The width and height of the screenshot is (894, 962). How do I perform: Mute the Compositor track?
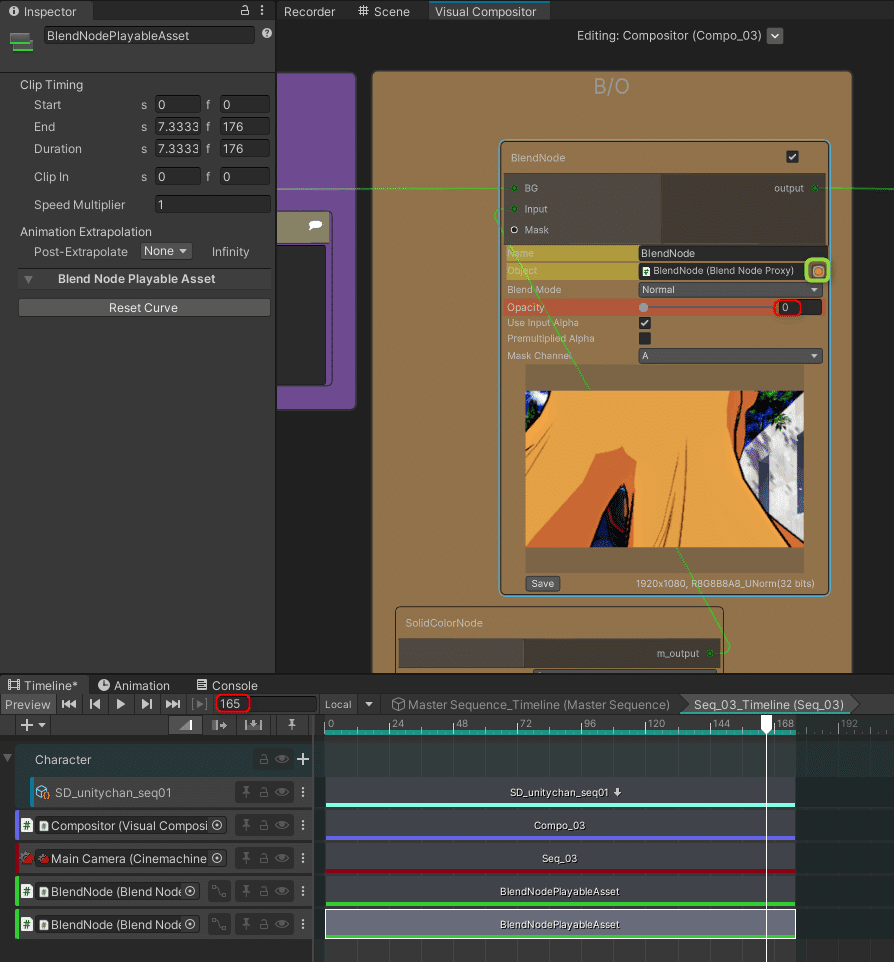[x=282, y=825]
